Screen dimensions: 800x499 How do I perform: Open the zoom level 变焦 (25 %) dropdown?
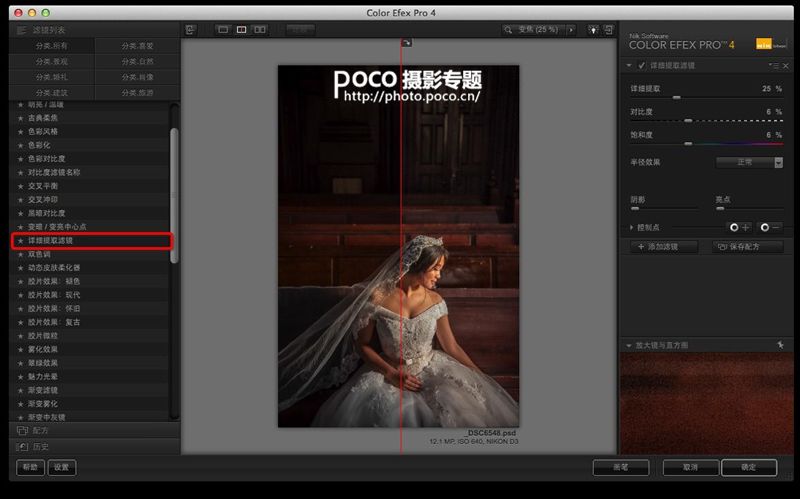click(x=538, y=30)
